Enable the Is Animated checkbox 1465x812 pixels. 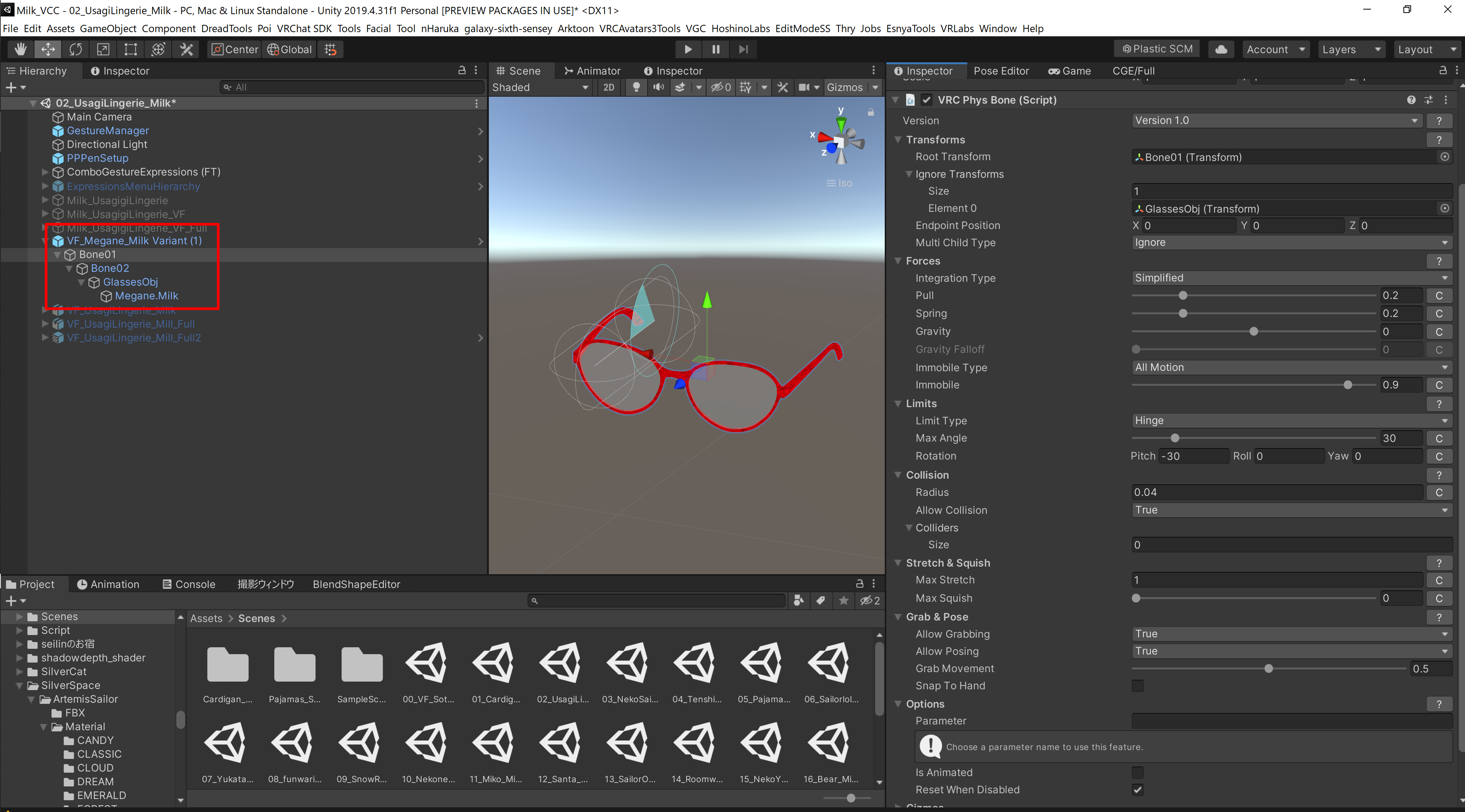[1138, 772]
